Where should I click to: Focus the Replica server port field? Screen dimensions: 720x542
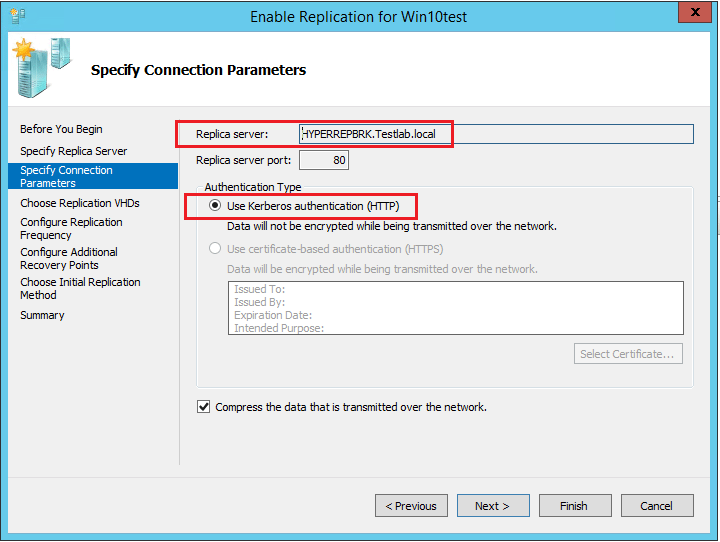(324, 160)
